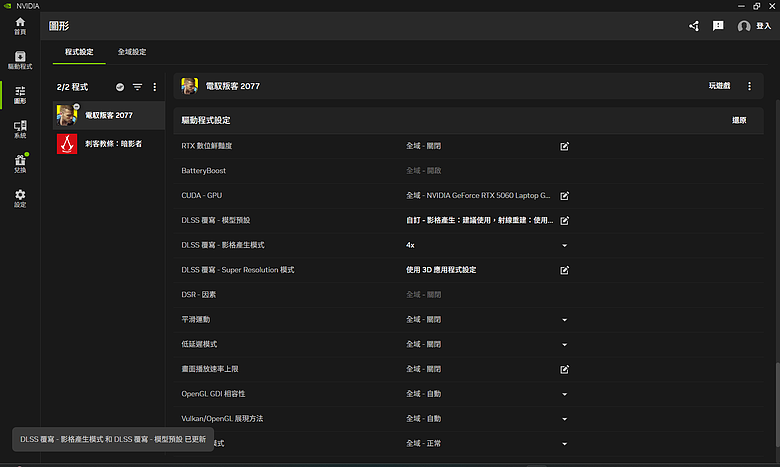This screenshot has height=467, width=780.
Task: Expand the OpenGL GDI 相容性 dropdown
Action: 564,394
